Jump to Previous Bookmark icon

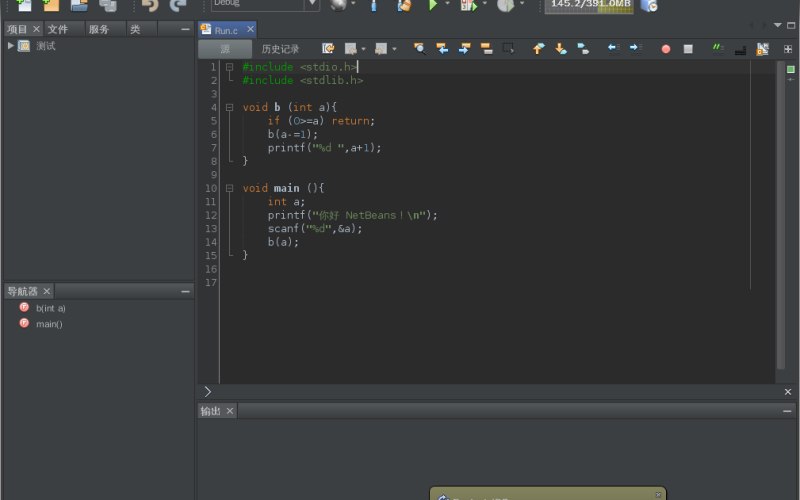[539, 48]
